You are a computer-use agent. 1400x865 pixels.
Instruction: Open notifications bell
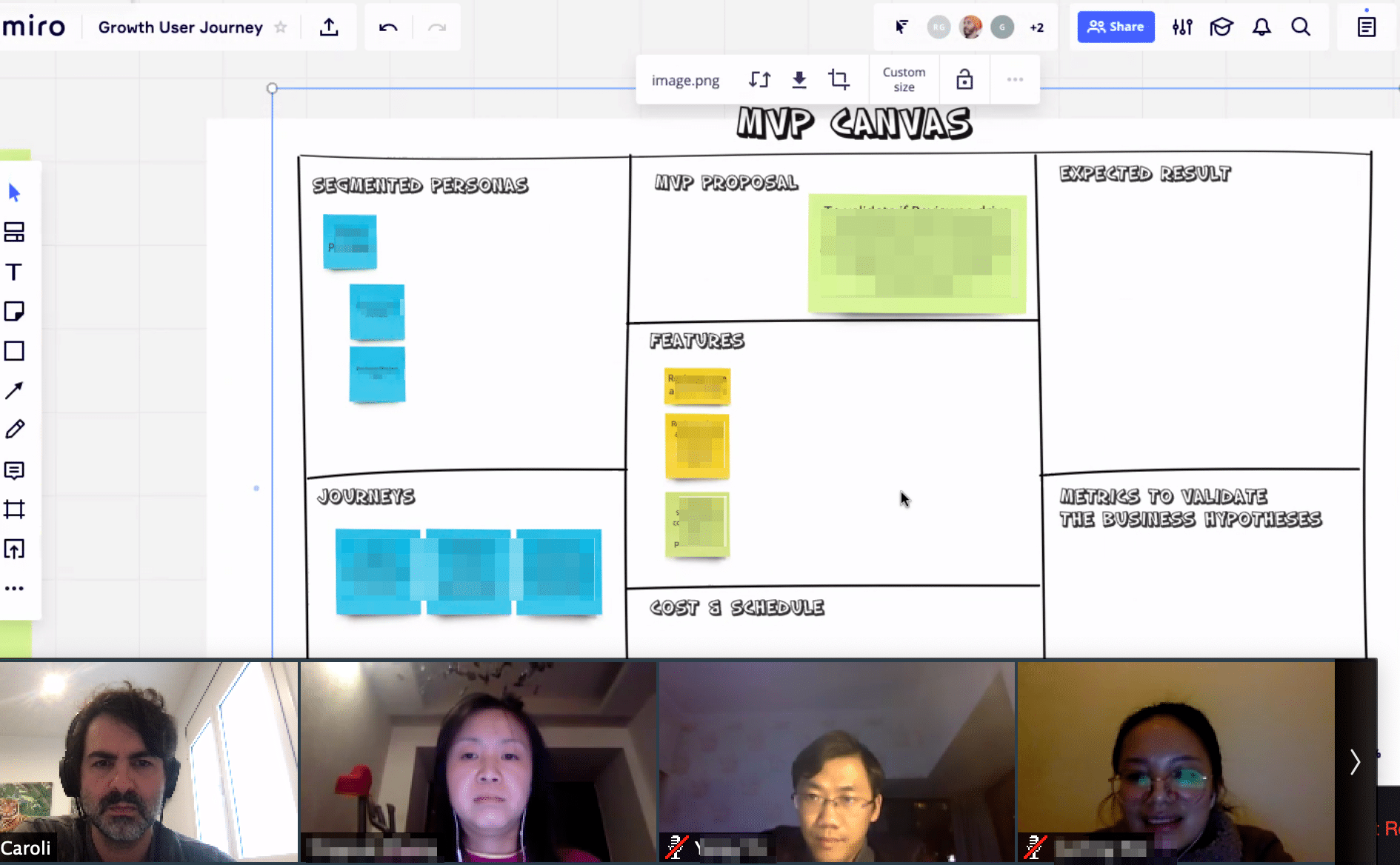coord(1261,27)
